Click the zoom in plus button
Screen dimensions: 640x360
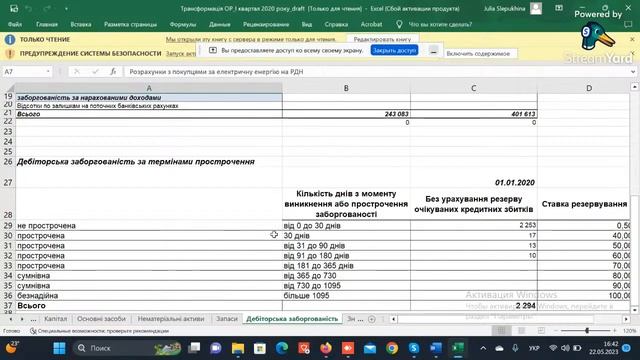coord(615,331)
